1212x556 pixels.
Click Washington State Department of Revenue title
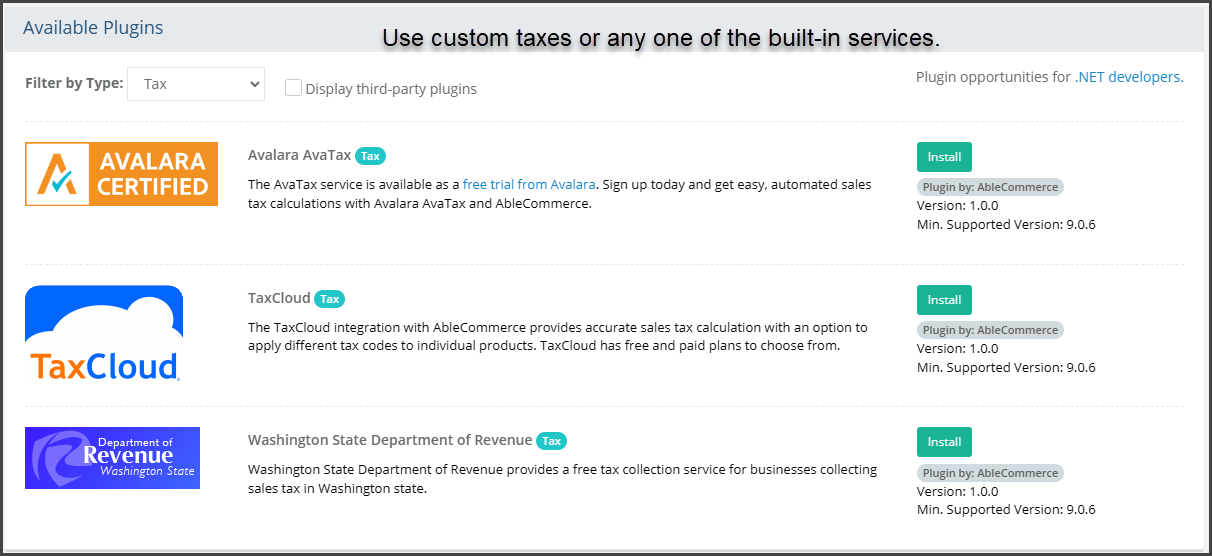click(390, 440)
